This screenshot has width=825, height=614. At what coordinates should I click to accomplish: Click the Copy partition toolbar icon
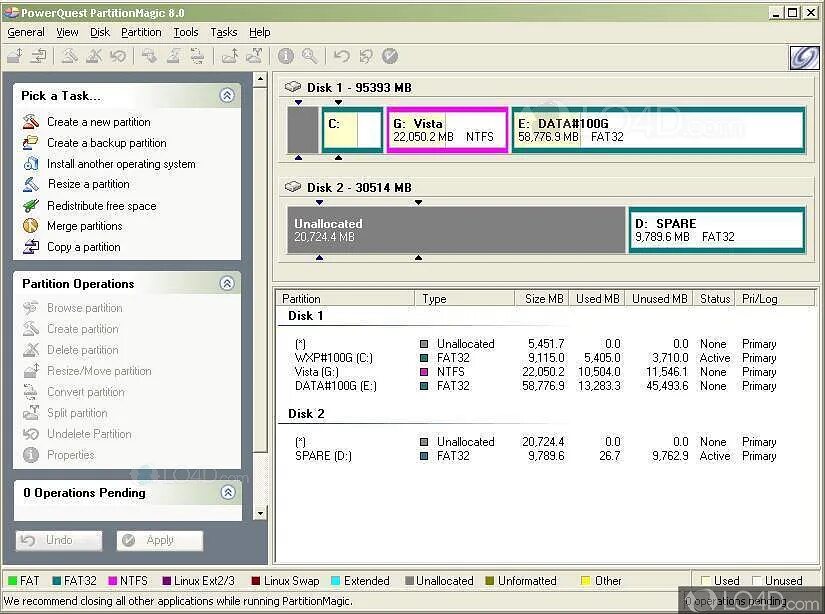[x=38, y=55]
